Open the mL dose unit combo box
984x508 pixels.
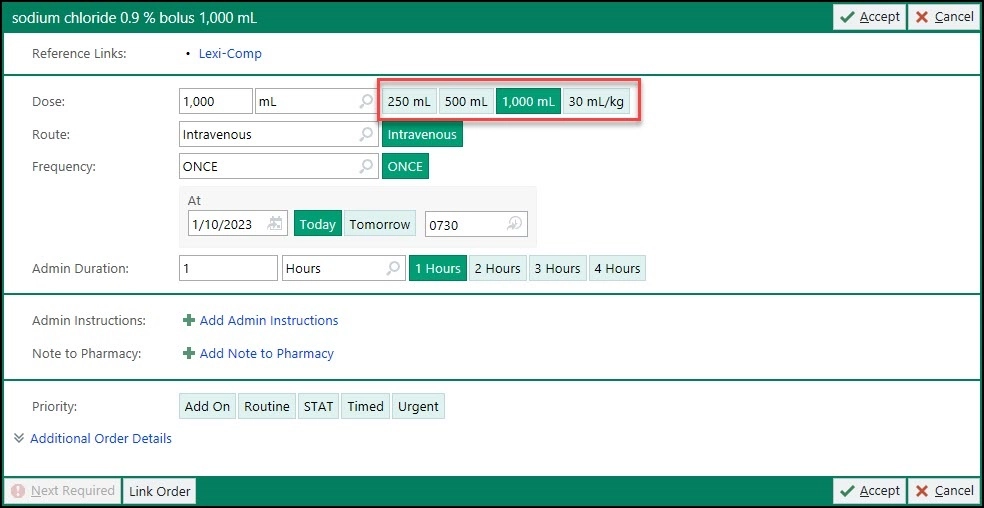pos(305,101)
